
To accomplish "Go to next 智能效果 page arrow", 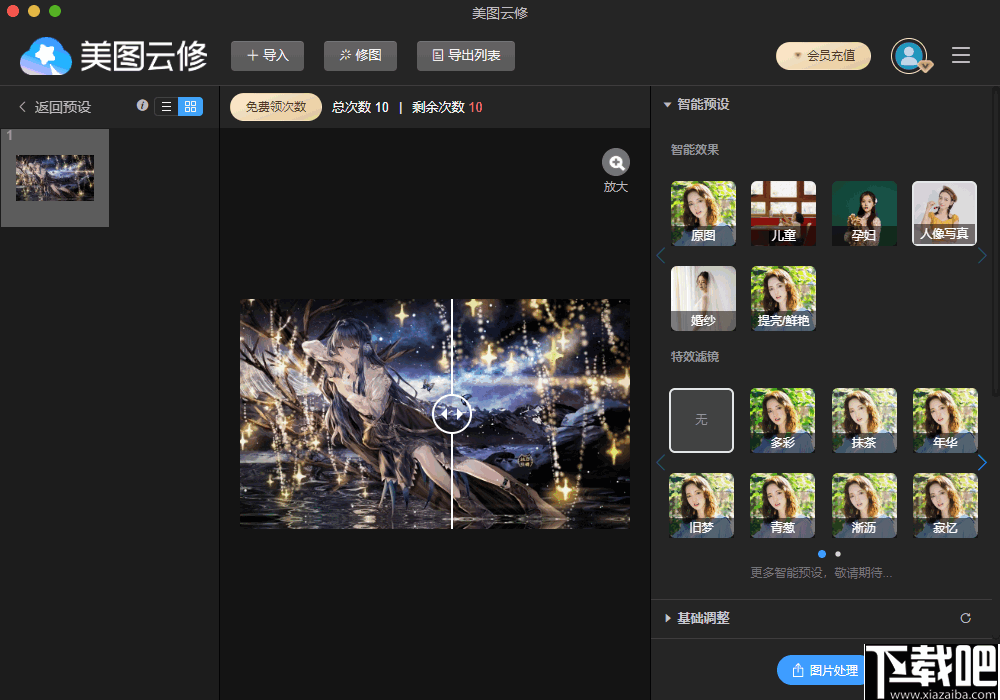I will (982, 256).
